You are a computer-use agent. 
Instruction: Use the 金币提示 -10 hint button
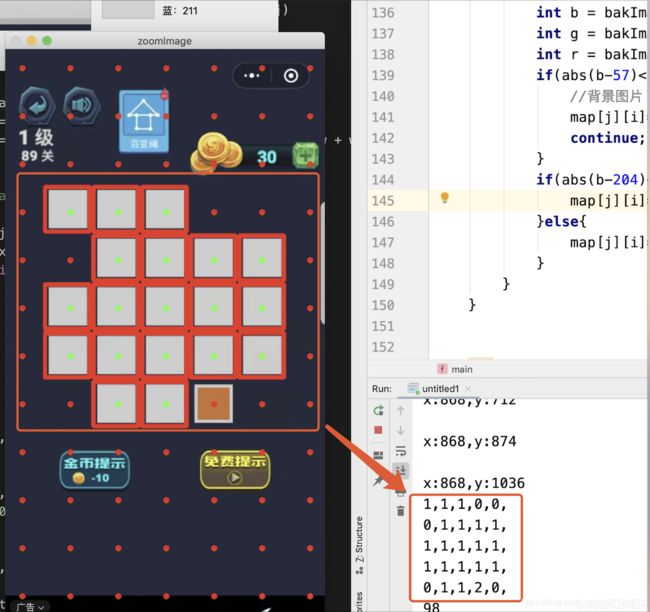pyautogui.click(x=95, y=469)
